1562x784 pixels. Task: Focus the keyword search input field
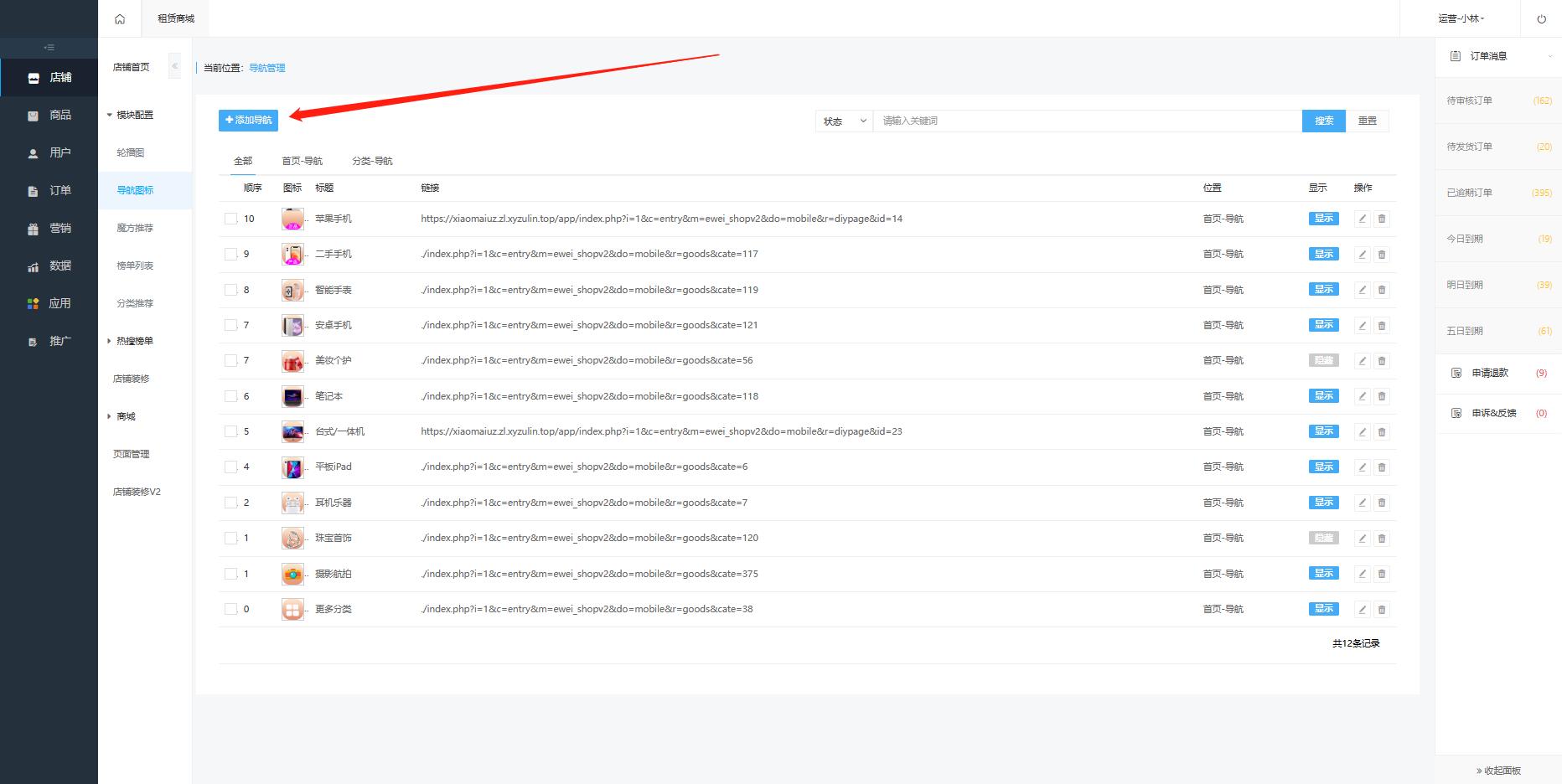pyautogui.click(x=1088, y=121)
